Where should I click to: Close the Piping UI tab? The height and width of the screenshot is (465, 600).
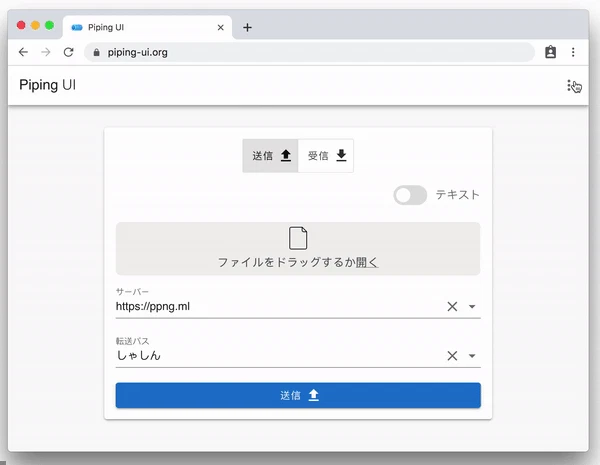[220, 28]
